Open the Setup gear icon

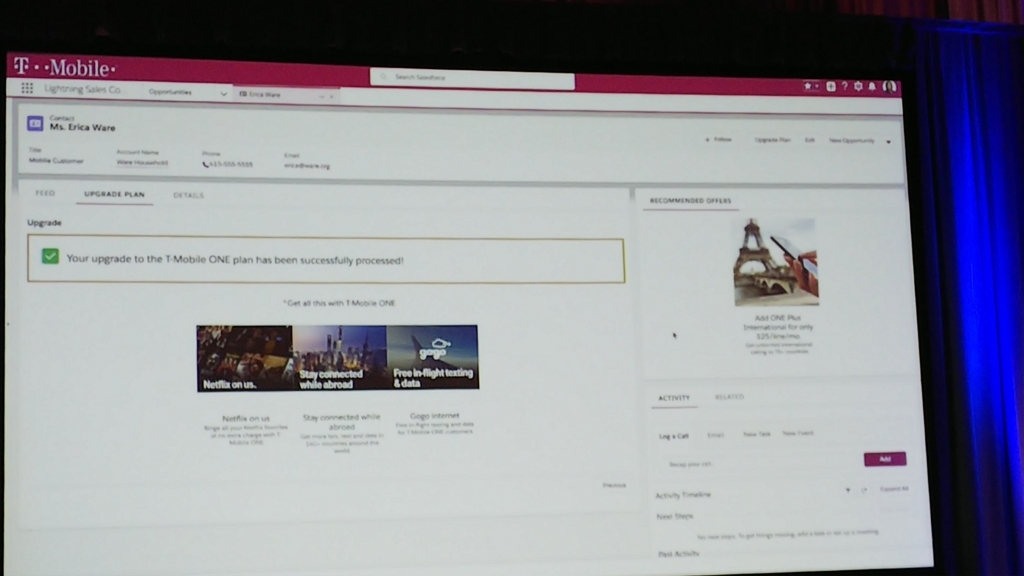coord(858,86)
